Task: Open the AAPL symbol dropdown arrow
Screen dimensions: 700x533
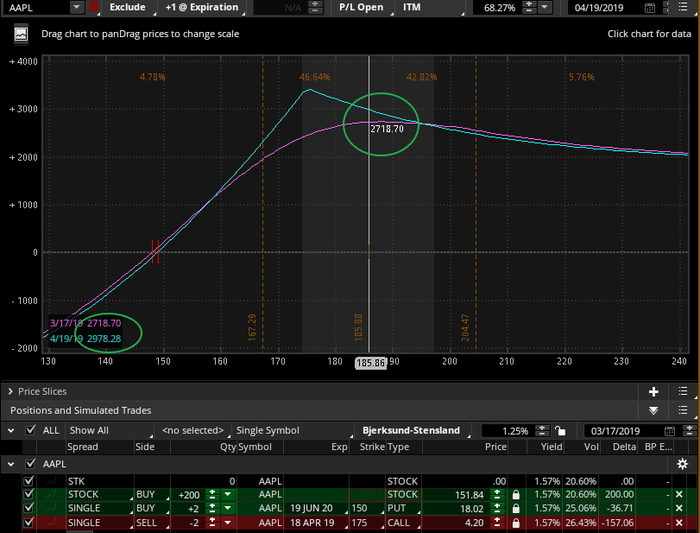Action: pos(77,7)
